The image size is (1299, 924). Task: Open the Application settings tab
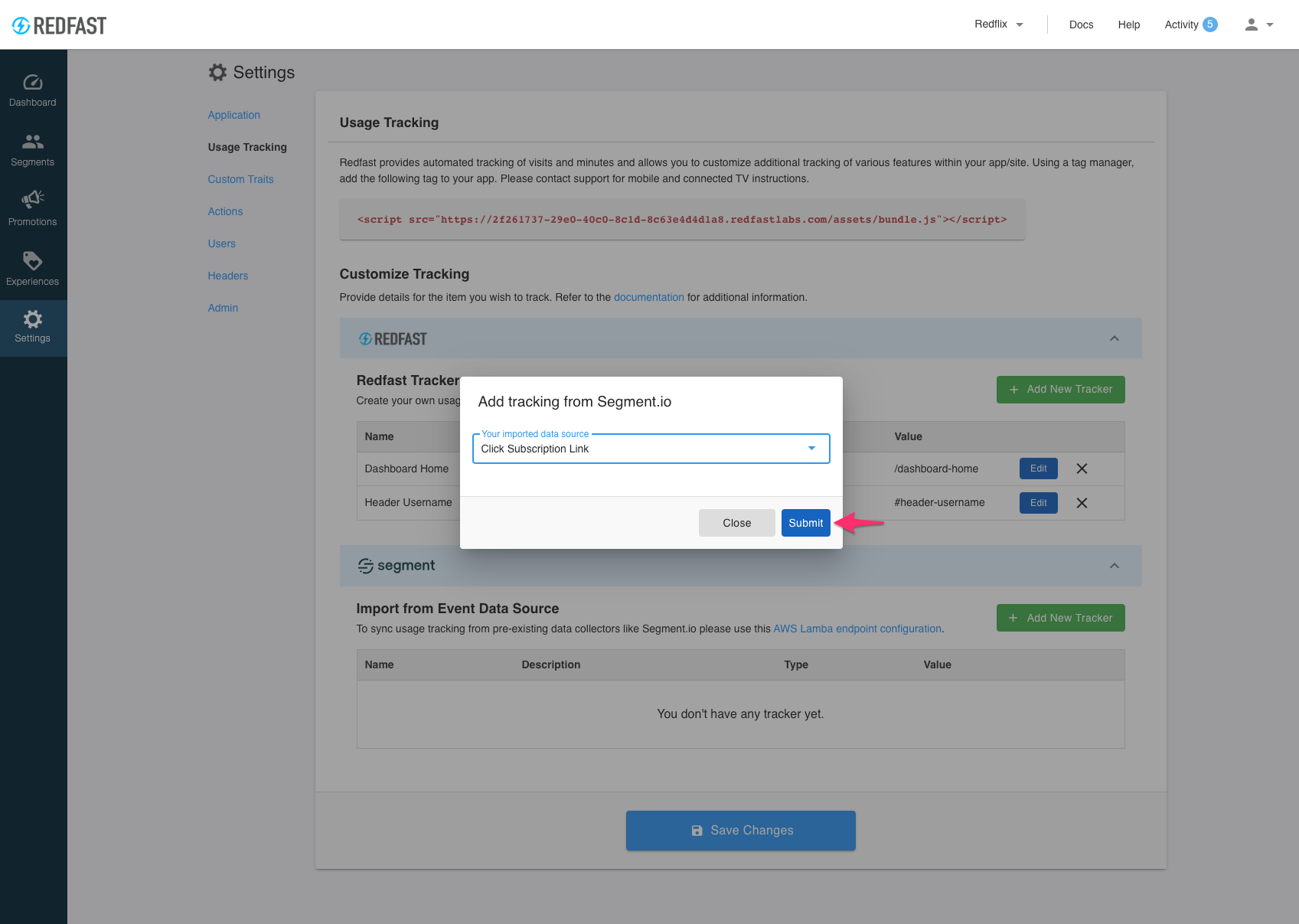tap(234, 115)
